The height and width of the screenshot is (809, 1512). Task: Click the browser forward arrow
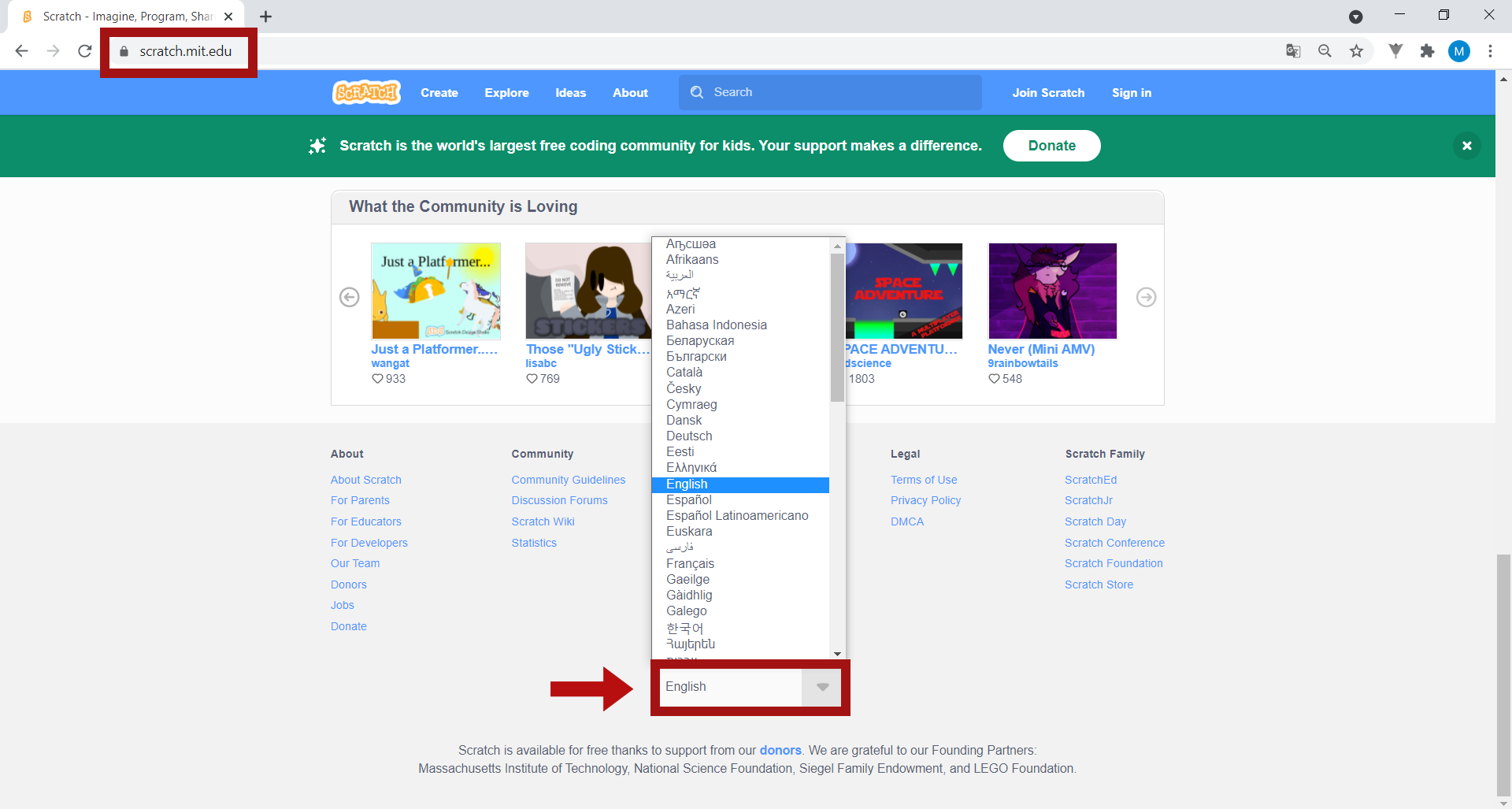[53, 51]
